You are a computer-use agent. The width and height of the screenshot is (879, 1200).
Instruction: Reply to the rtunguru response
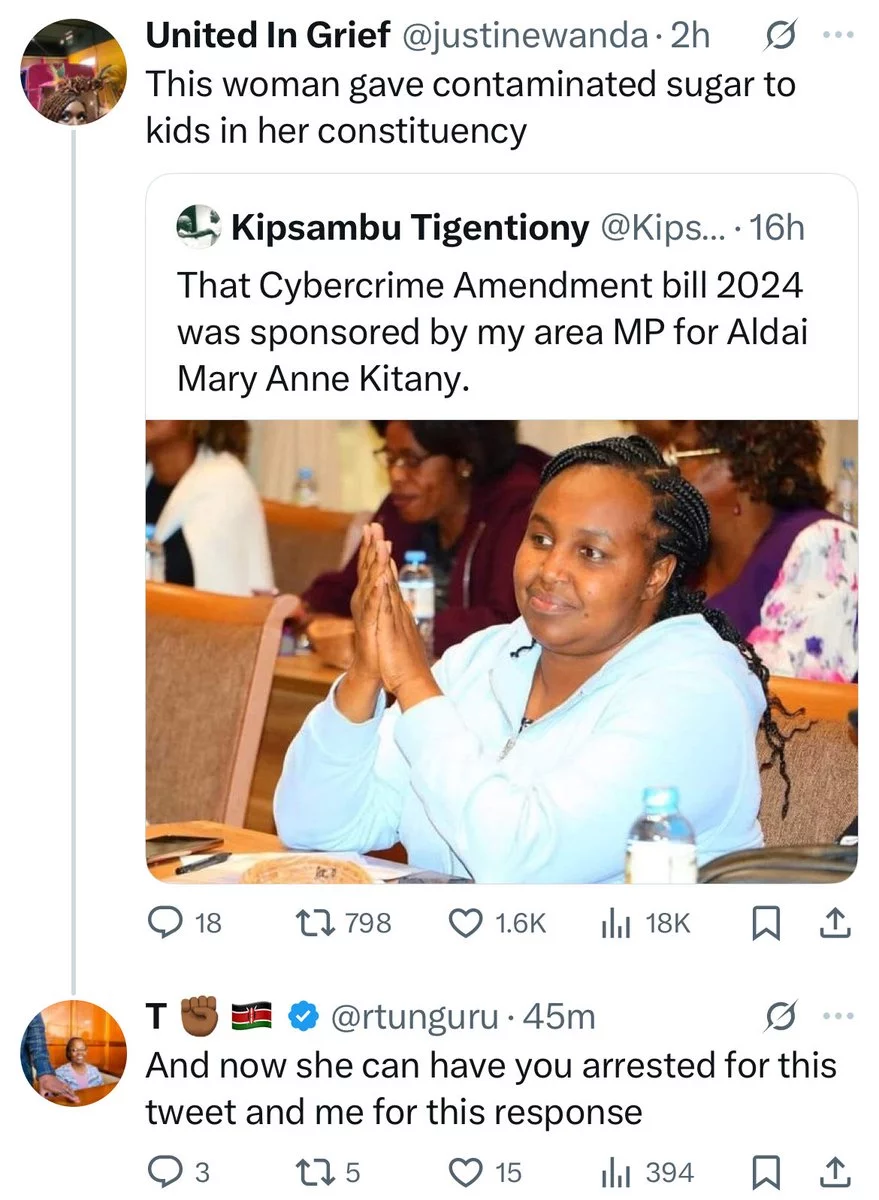tap(162, 1171)
